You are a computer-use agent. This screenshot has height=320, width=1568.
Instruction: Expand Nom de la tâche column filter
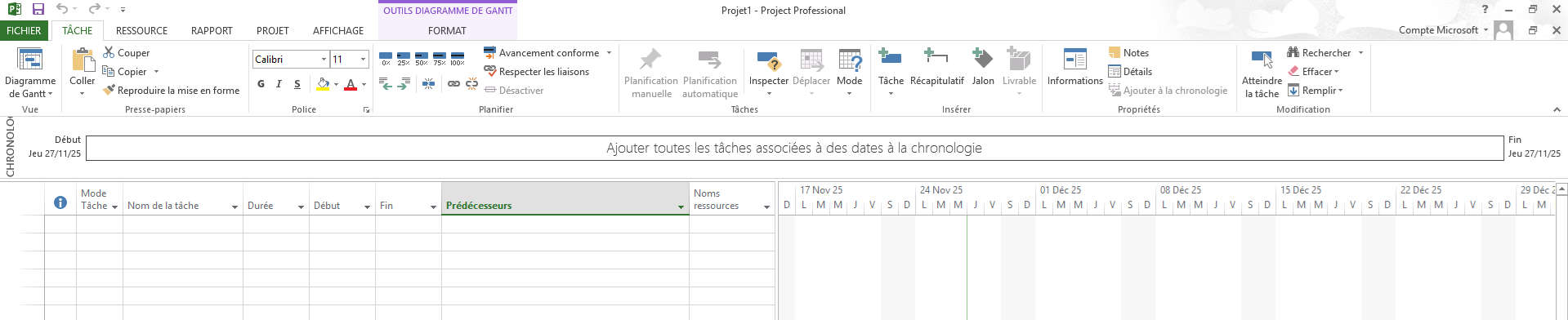(235, 207)
